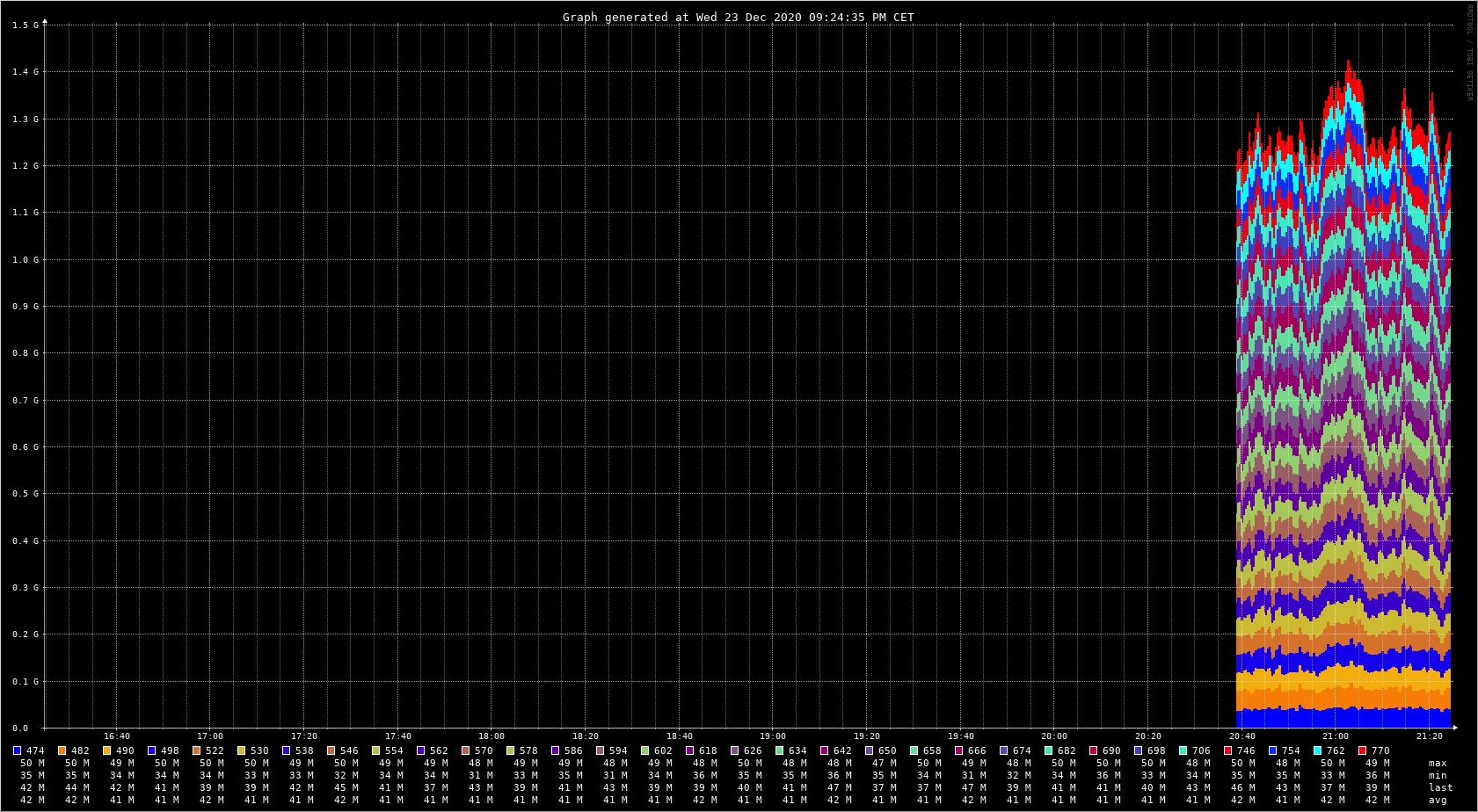The image size is (1478, 812).
Task: Click the graph title with generation timestamp
Action: (x=738, y=18)
